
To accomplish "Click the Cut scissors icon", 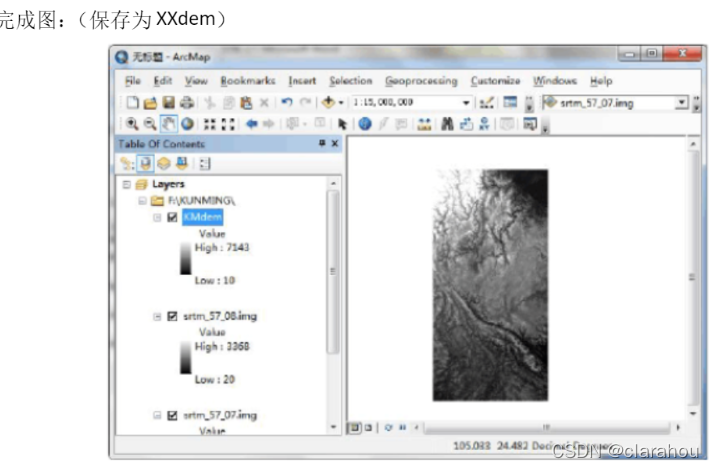I will (209, 103).
